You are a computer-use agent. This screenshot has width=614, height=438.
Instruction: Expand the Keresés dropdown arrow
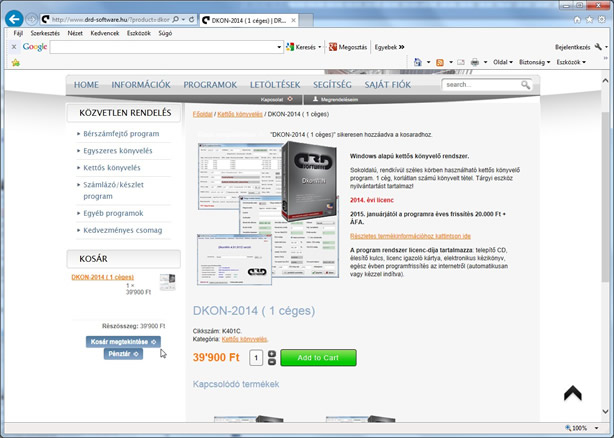[320, 47]
